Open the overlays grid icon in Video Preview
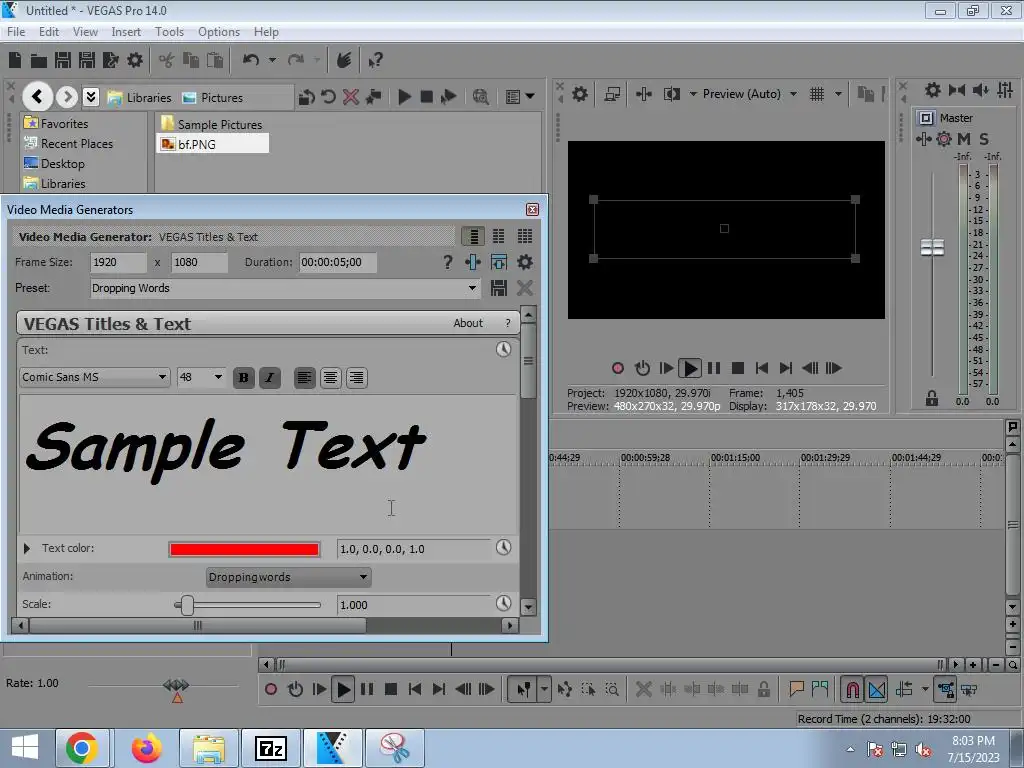1024x768 pixels. click(x=816, y=94)
